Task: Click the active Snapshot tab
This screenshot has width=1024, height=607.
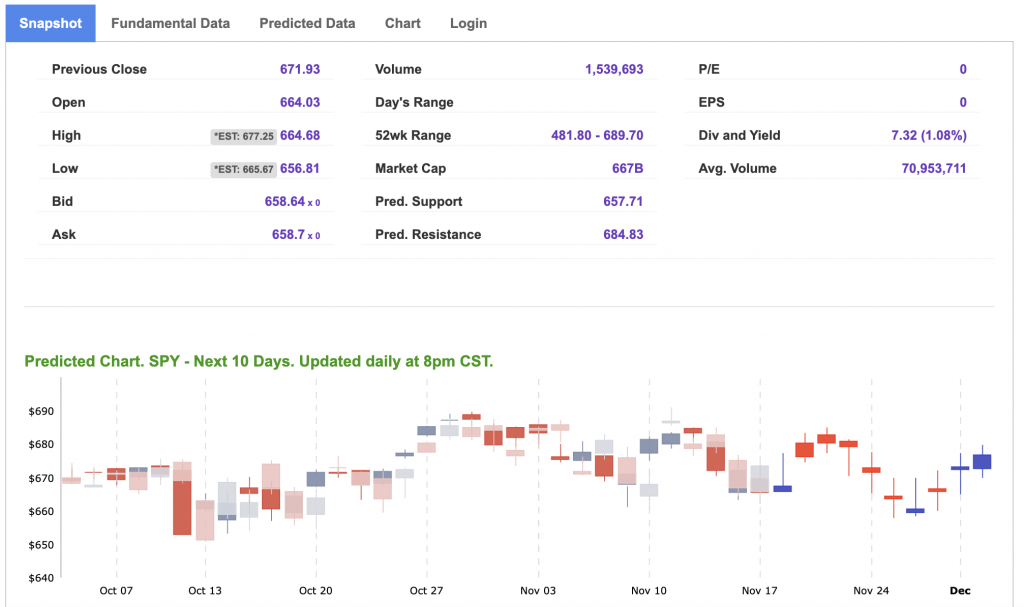Action: [x=51, y=23]
